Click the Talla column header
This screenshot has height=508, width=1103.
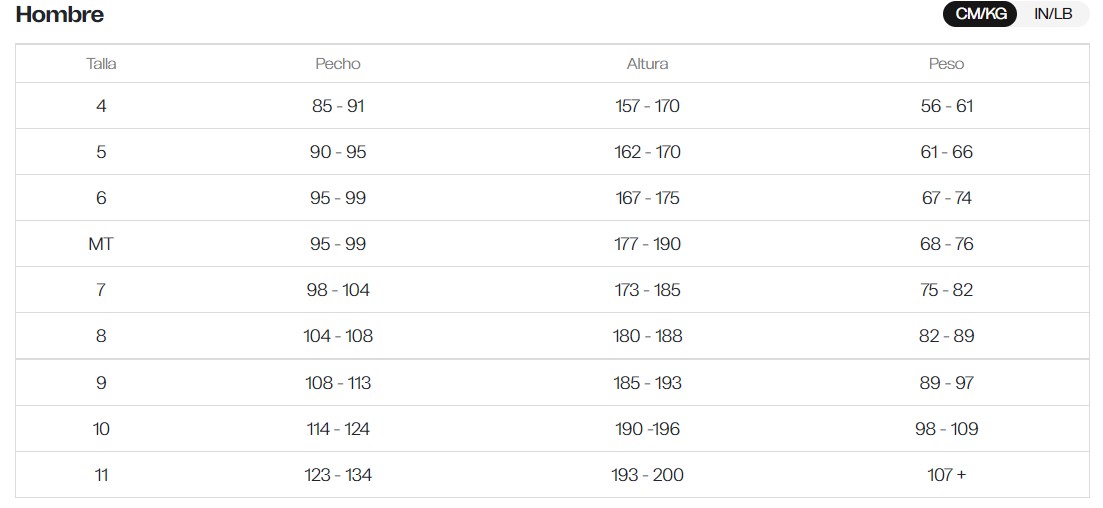click(x=101, y=64)
